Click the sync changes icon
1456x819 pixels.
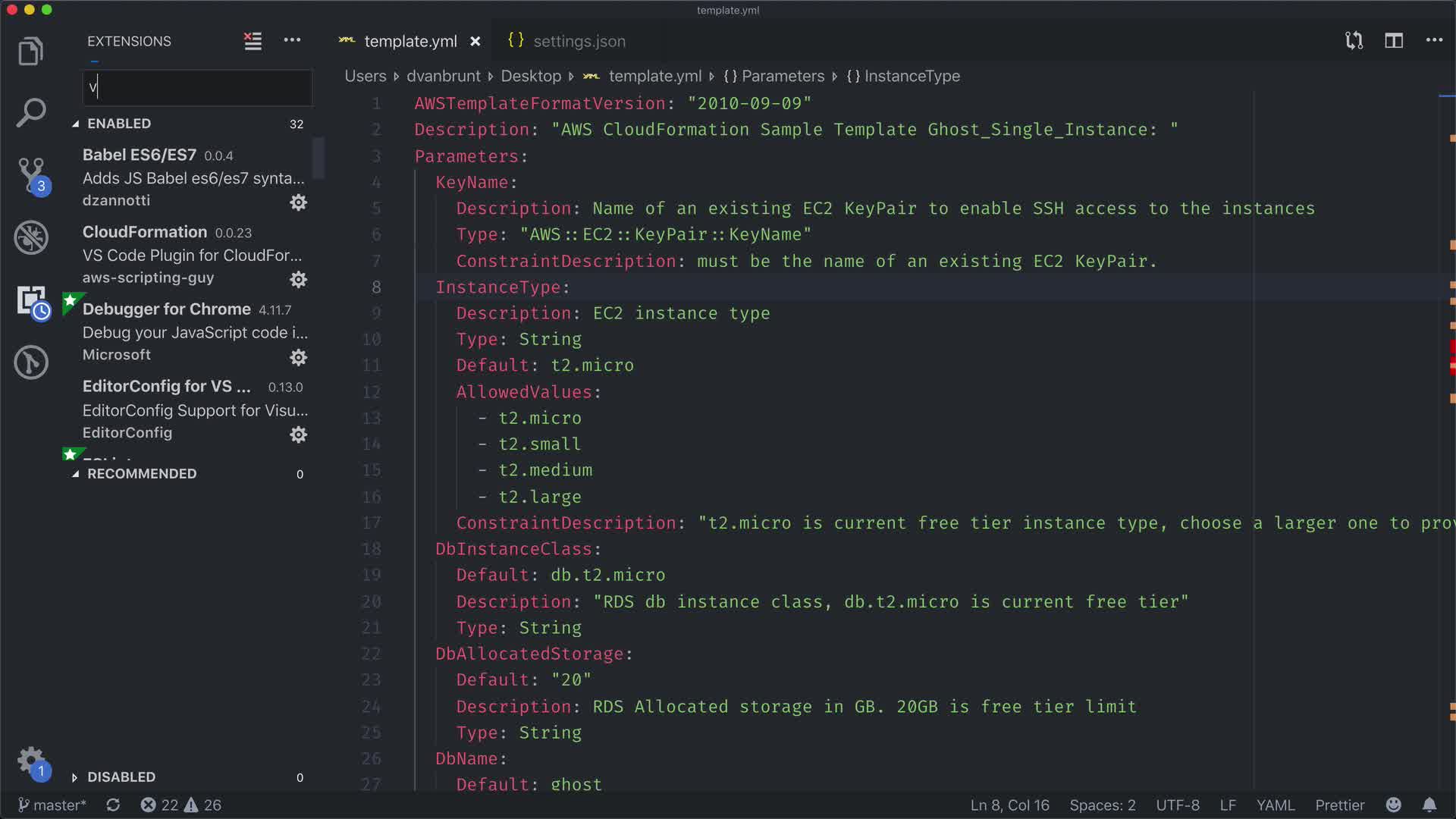113,805
